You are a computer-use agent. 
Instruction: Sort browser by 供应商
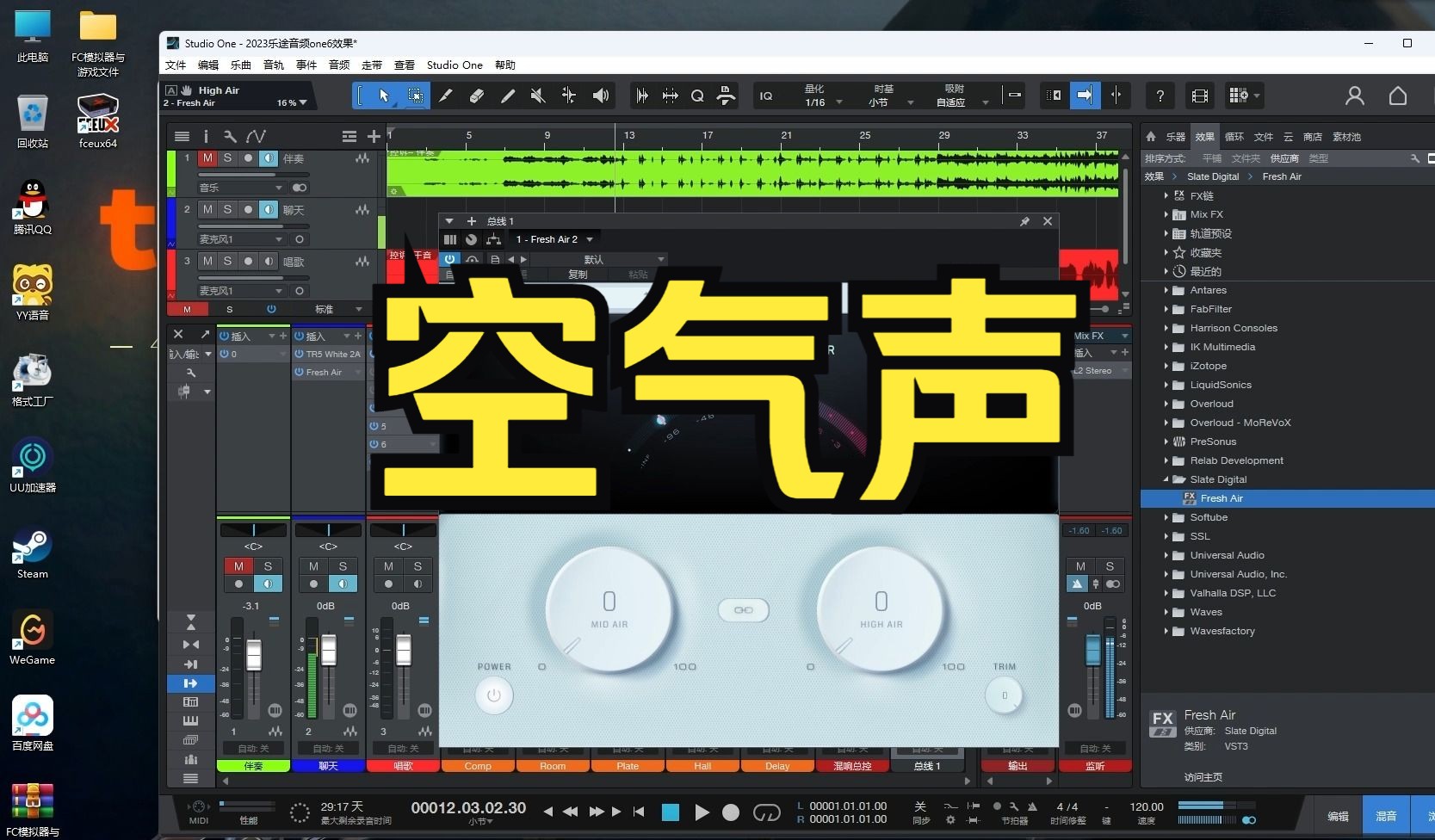tap(1283, 158)
